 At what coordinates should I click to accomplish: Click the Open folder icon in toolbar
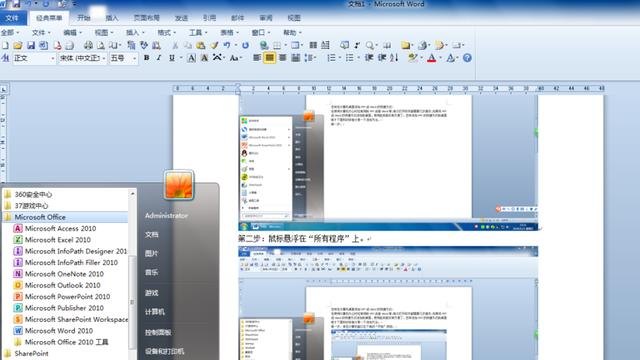click(x=18, y=45)
